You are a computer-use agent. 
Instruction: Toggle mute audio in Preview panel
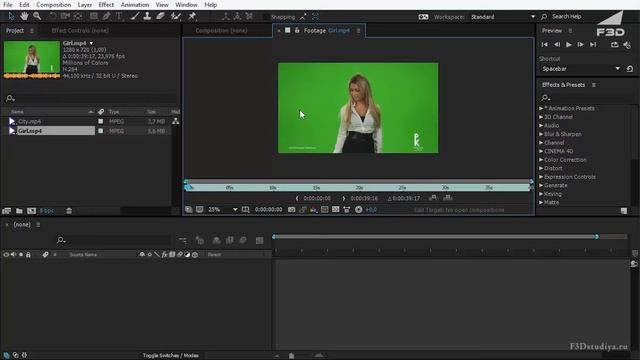(x=627, y=44)
